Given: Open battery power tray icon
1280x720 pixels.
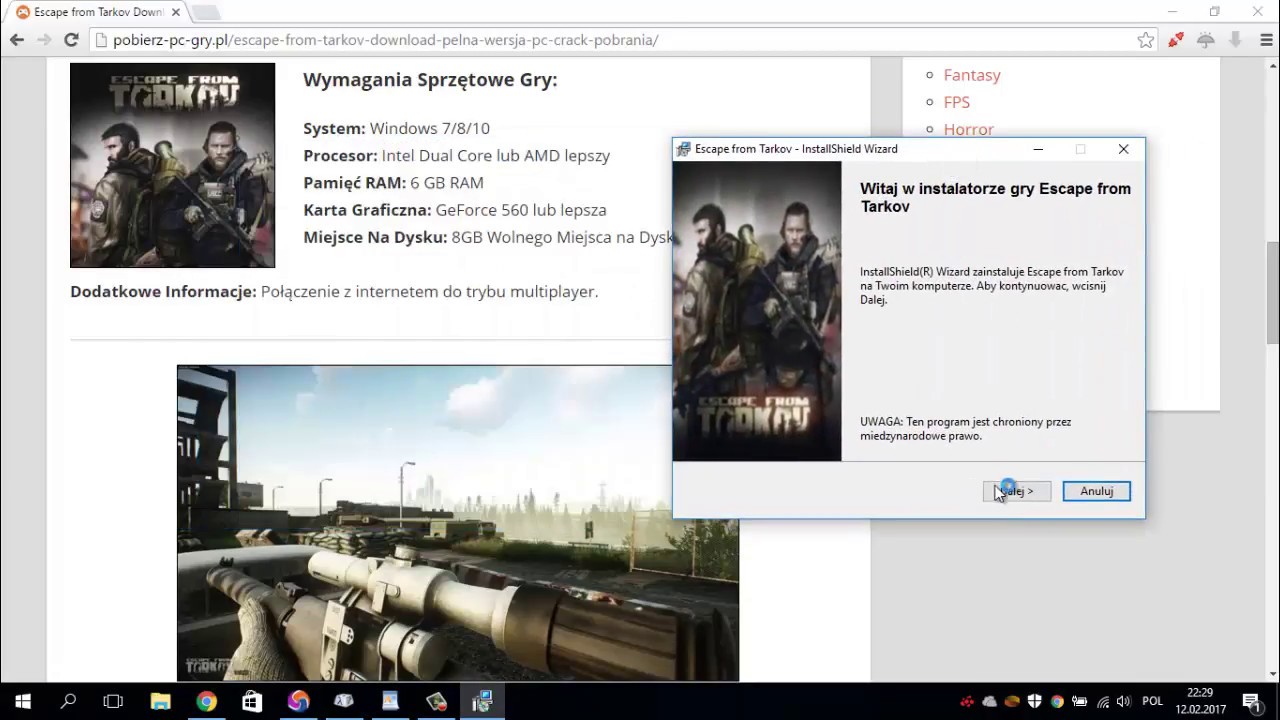Looking at the screenshot, I should [1080, 701].
